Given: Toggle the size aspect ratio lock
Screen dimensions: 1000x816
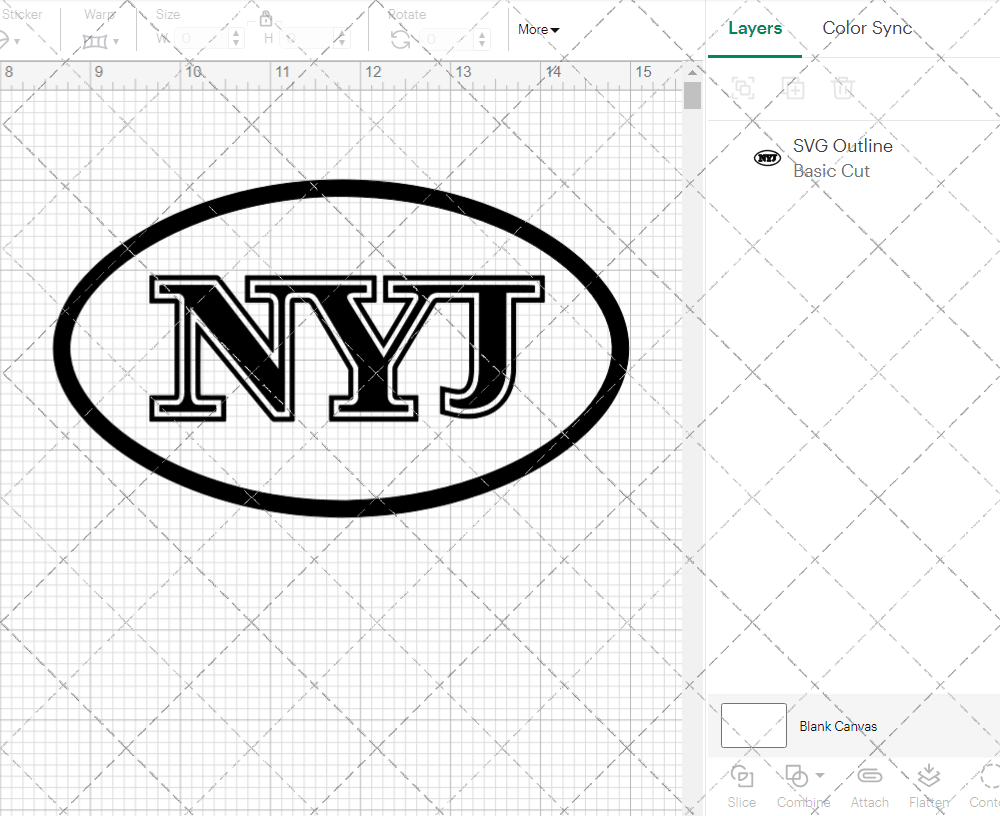Looking at the screenshot, I should (x=266, y=18).
